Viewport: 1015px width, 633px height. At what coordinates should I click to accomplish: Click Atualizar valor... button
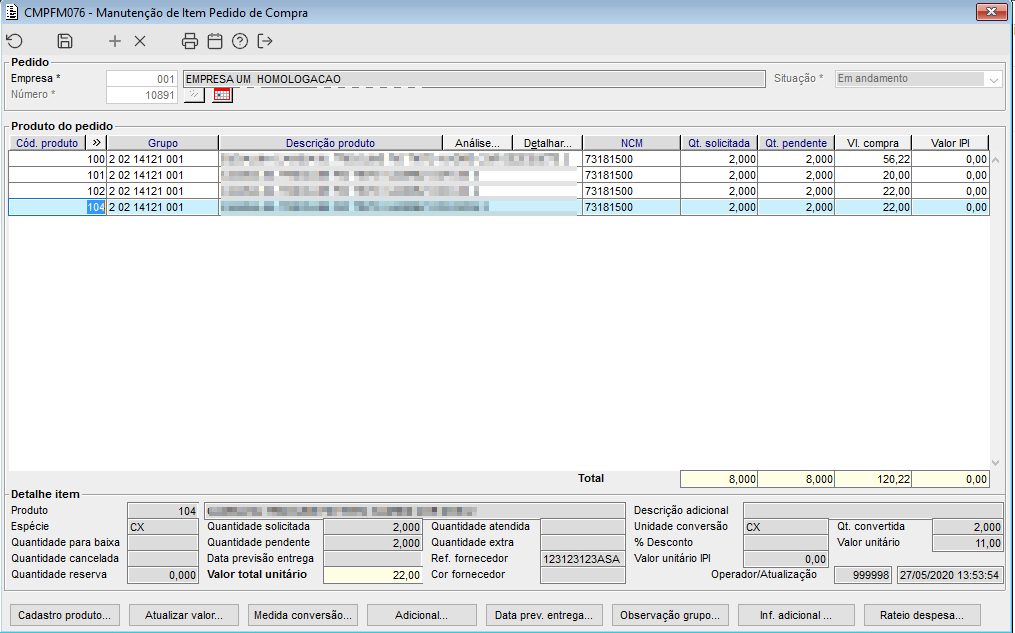(x=184, y=615)
